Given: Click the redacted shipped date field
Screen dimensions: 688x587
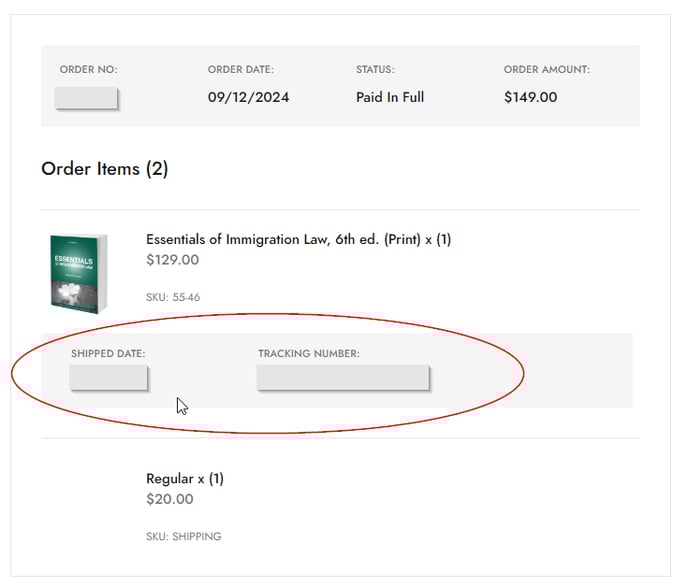Looking at the screenshot, I should pyautogui.click(x=109, y=378).
